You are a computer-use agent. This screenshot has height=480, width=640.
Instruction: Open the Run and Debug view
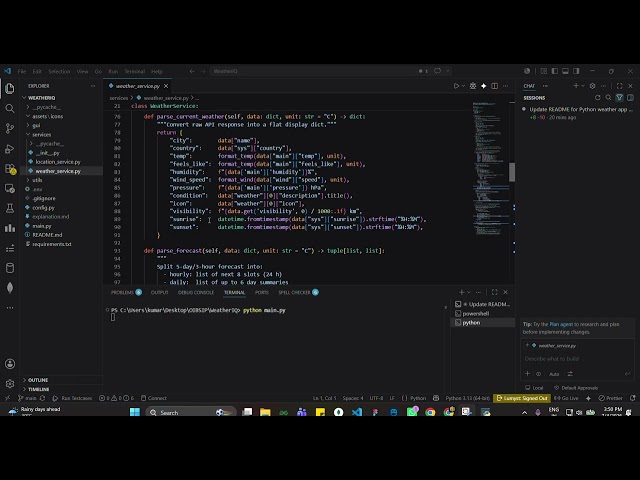[x=10, y=149]
